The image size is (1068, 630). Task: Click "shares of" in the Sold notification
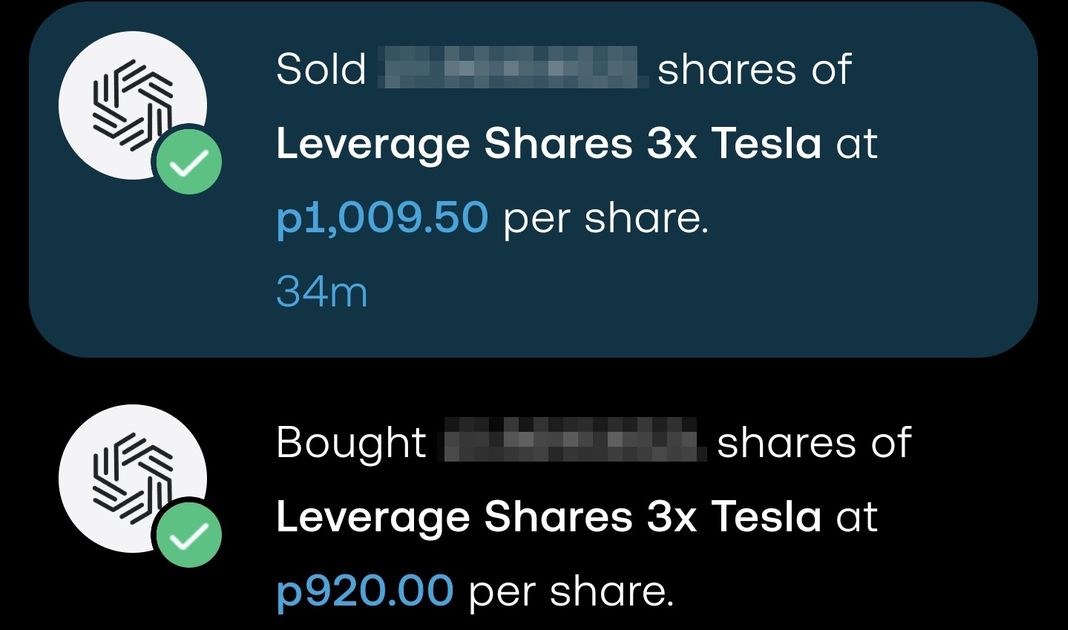(x=754, y=70)
